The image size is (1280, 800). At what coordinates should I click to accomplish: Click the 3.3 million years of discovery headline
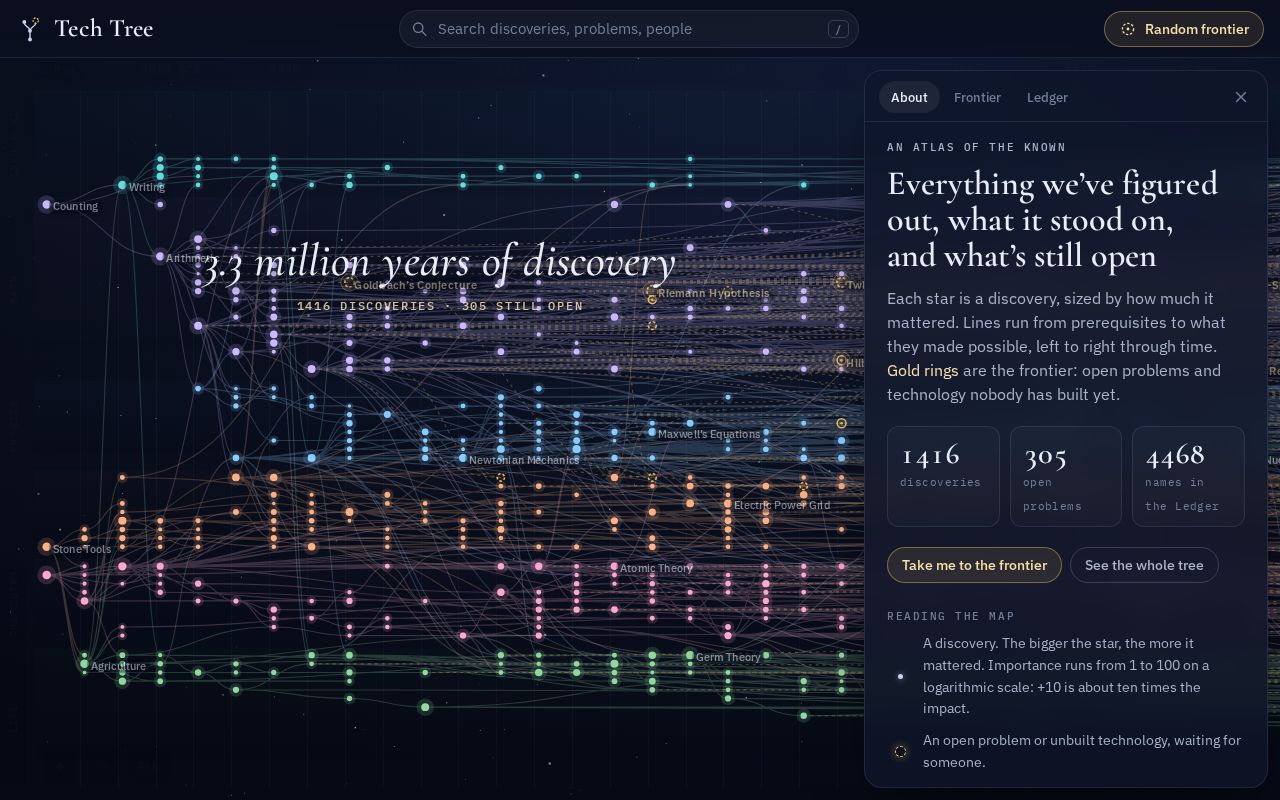(440, 262)
